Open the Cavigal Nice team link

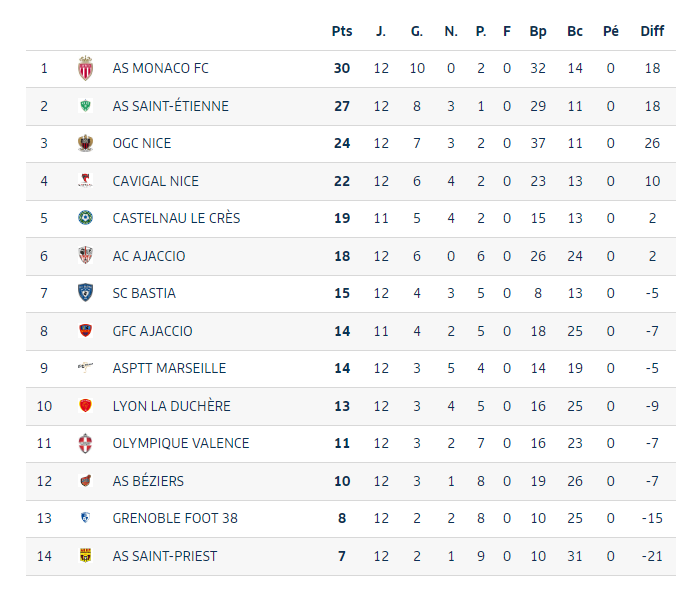pyautogui.click(x=155, y=181)
